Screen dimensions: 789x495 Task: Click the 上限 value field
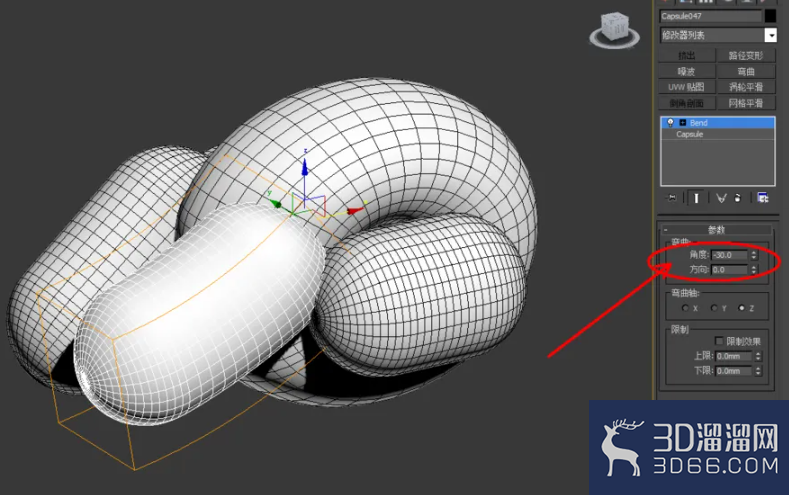click(734, 356)
